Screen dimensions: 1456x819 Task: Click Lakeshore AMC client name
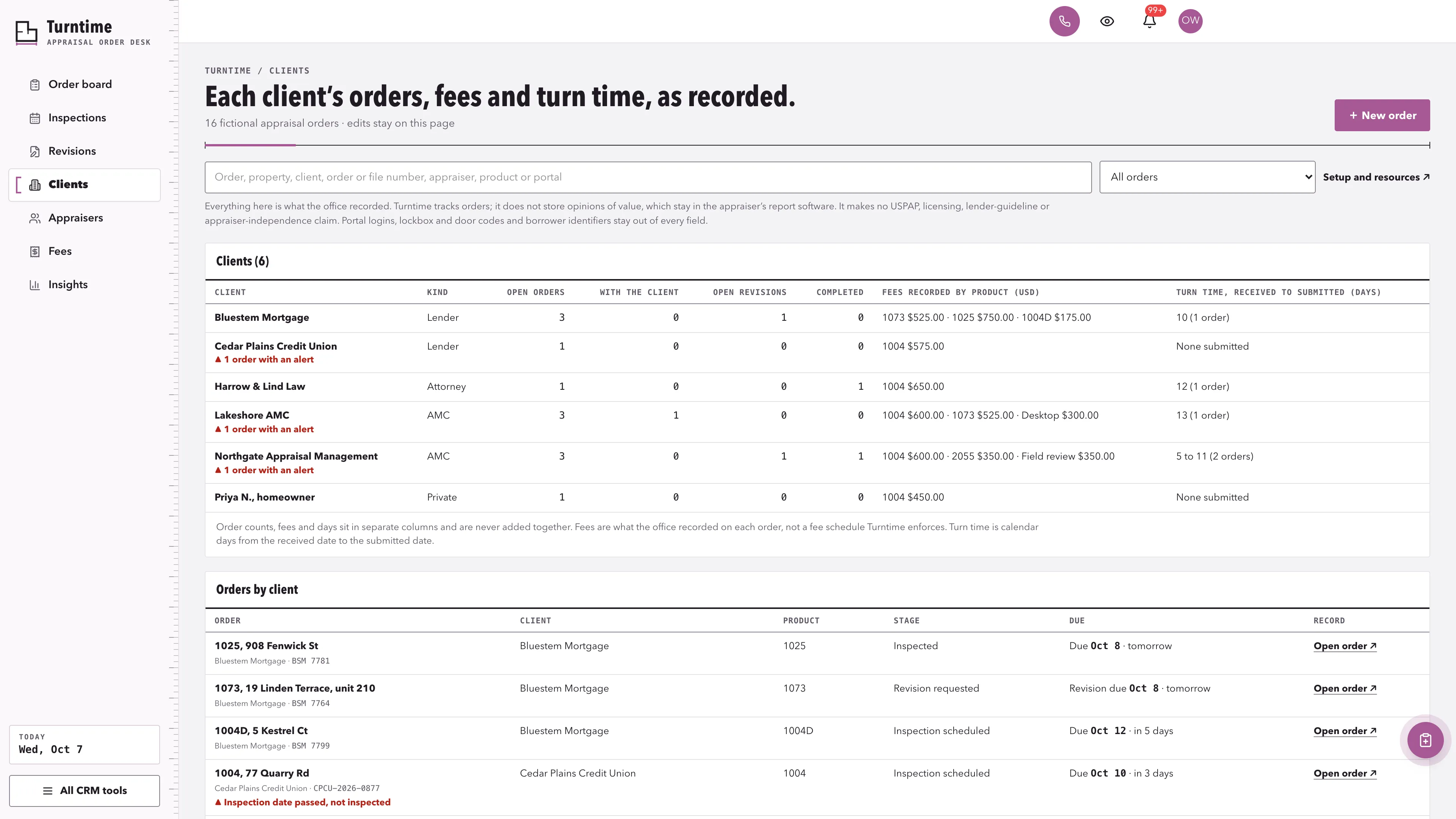click(251, 415)
